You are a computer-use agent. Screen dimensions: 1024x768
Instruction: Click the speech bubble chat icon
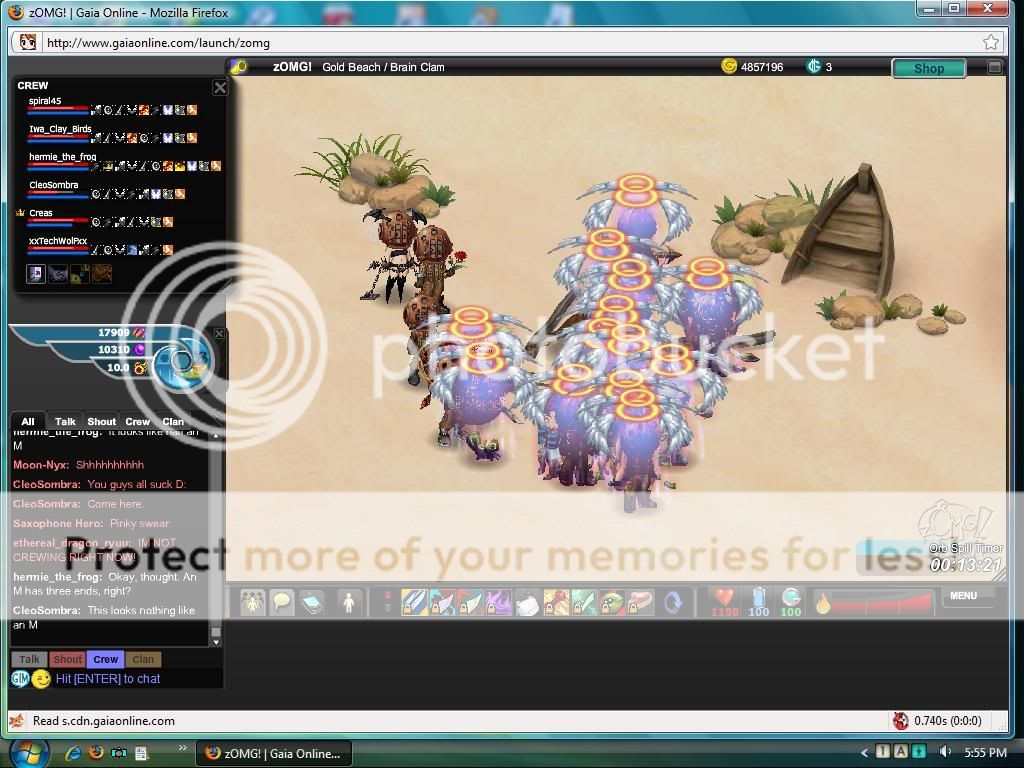pos(282,602)
